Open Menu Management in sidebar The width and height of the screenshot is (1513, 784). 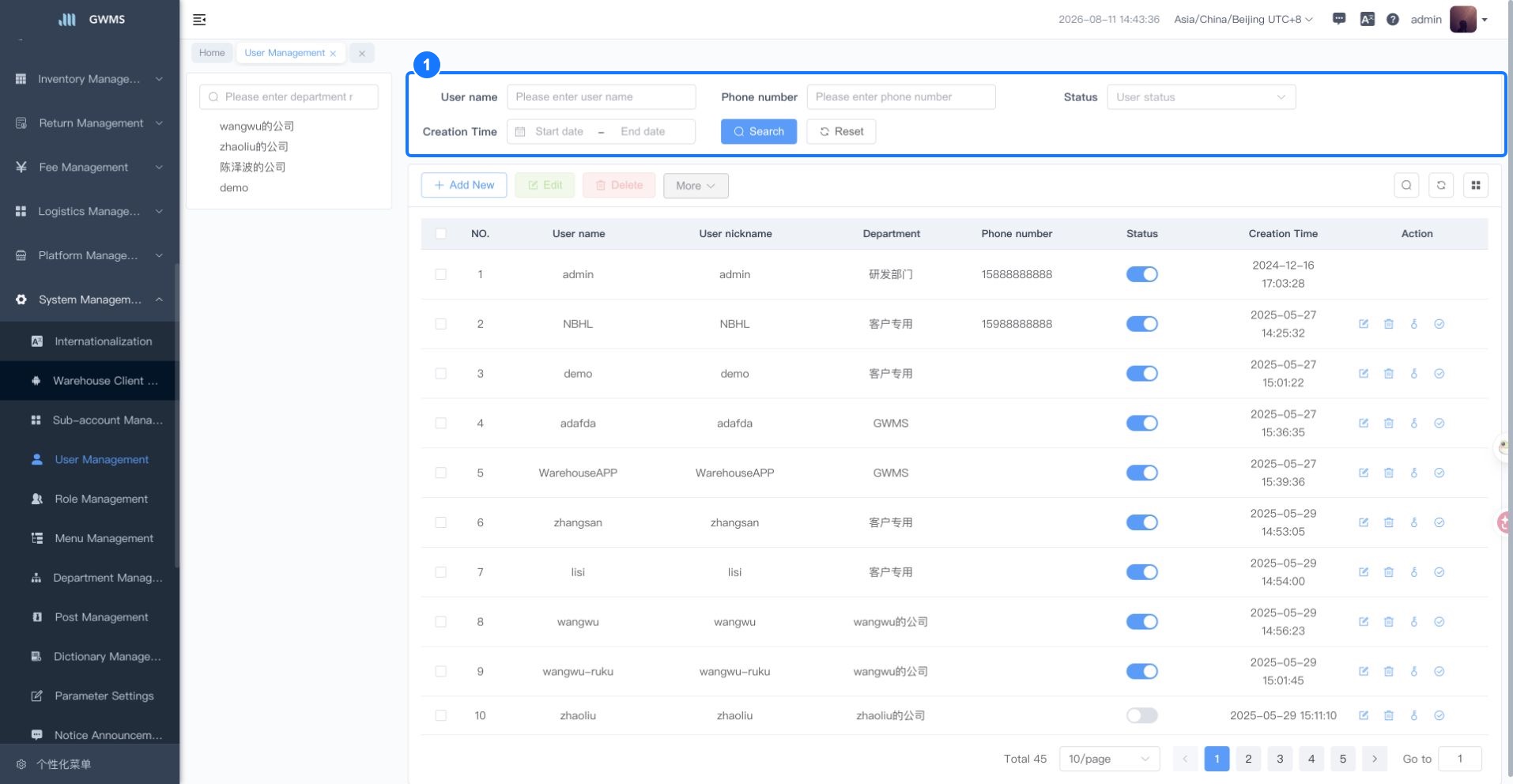click(x=89, y=539)
